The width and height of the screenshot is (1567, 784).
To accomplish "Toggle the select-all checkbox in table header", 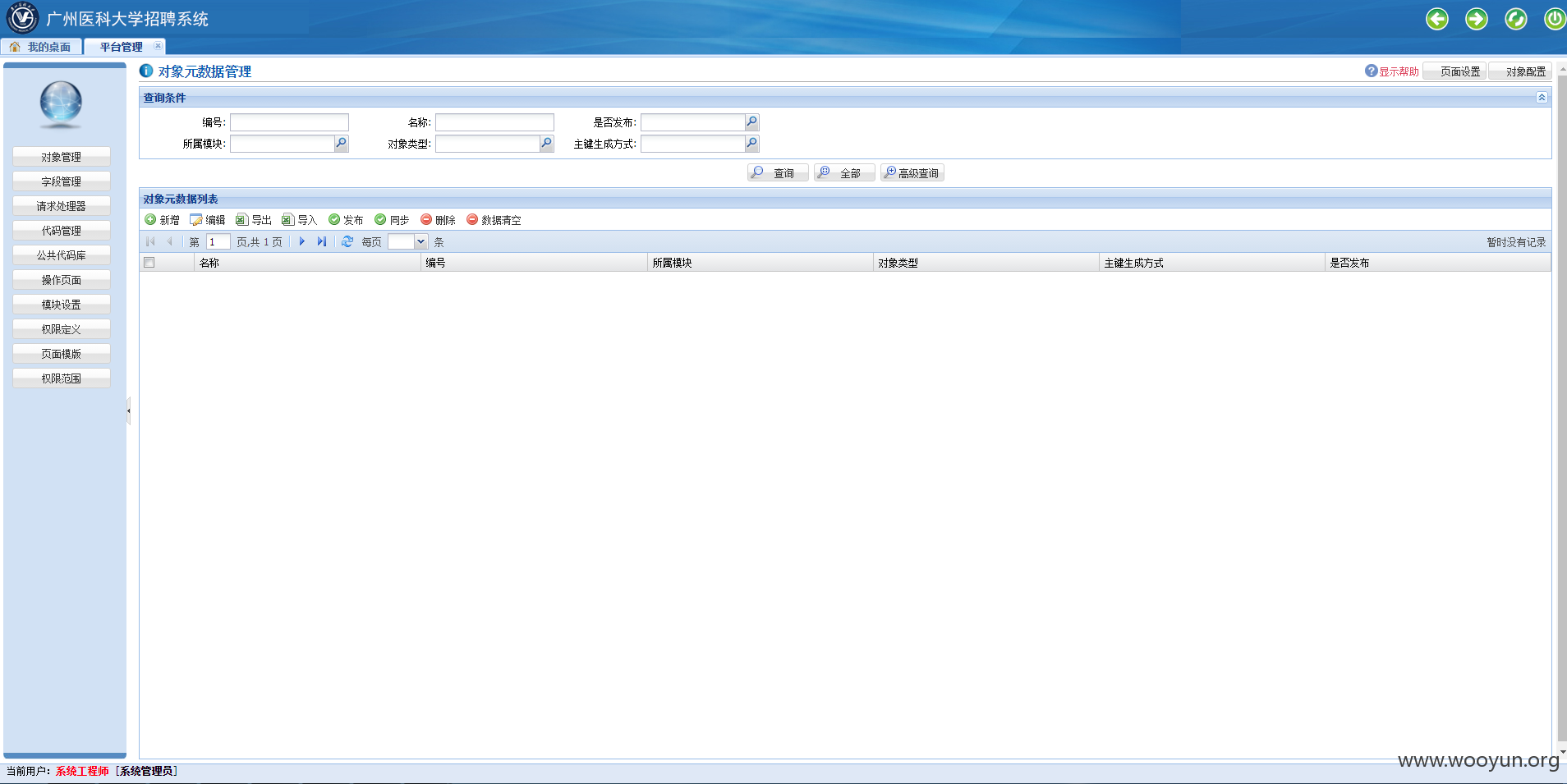I will (x=149, y=263).
